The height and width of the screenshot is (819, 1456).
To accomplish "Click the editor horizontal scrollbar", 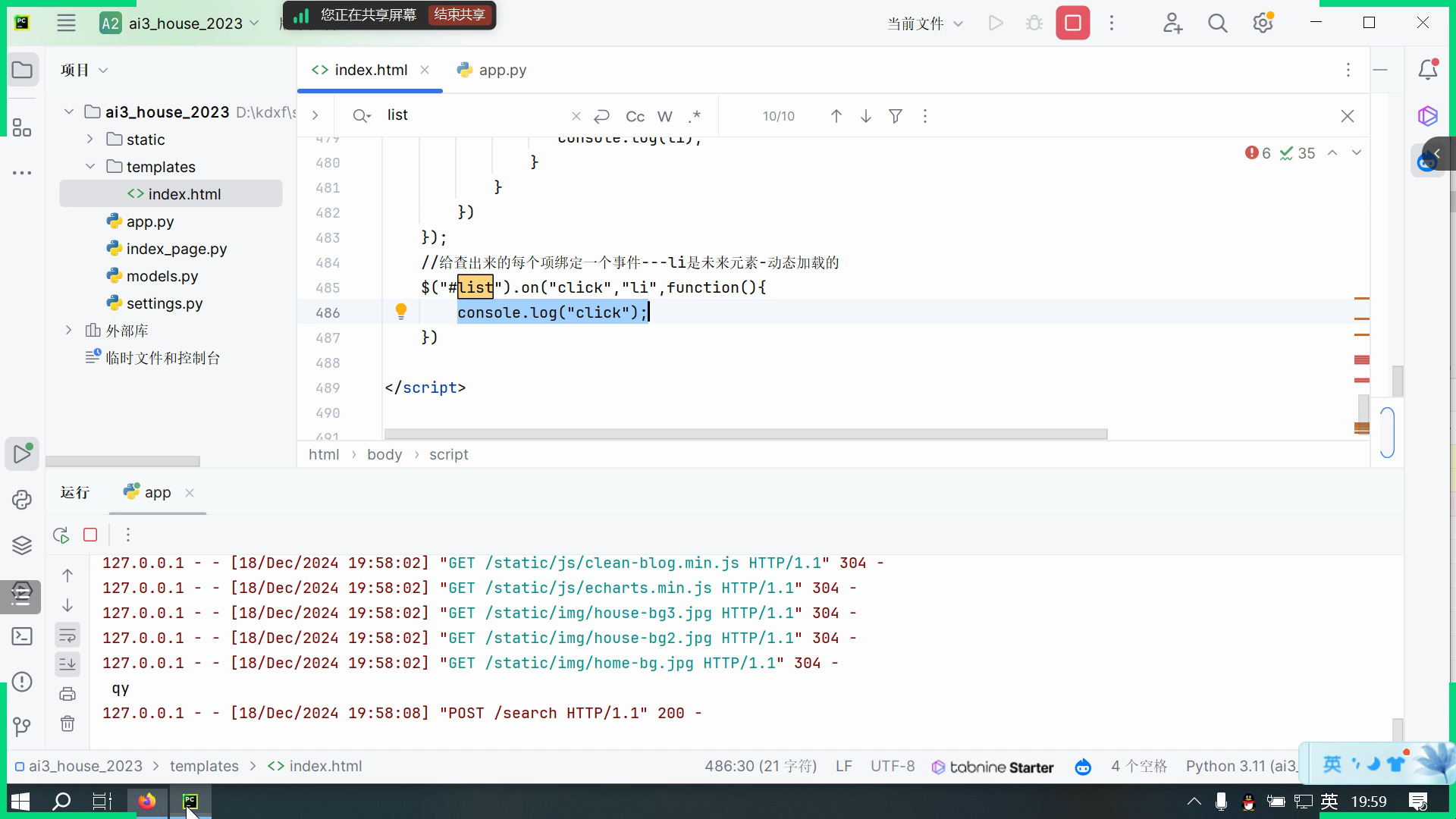I will (745, 434).
